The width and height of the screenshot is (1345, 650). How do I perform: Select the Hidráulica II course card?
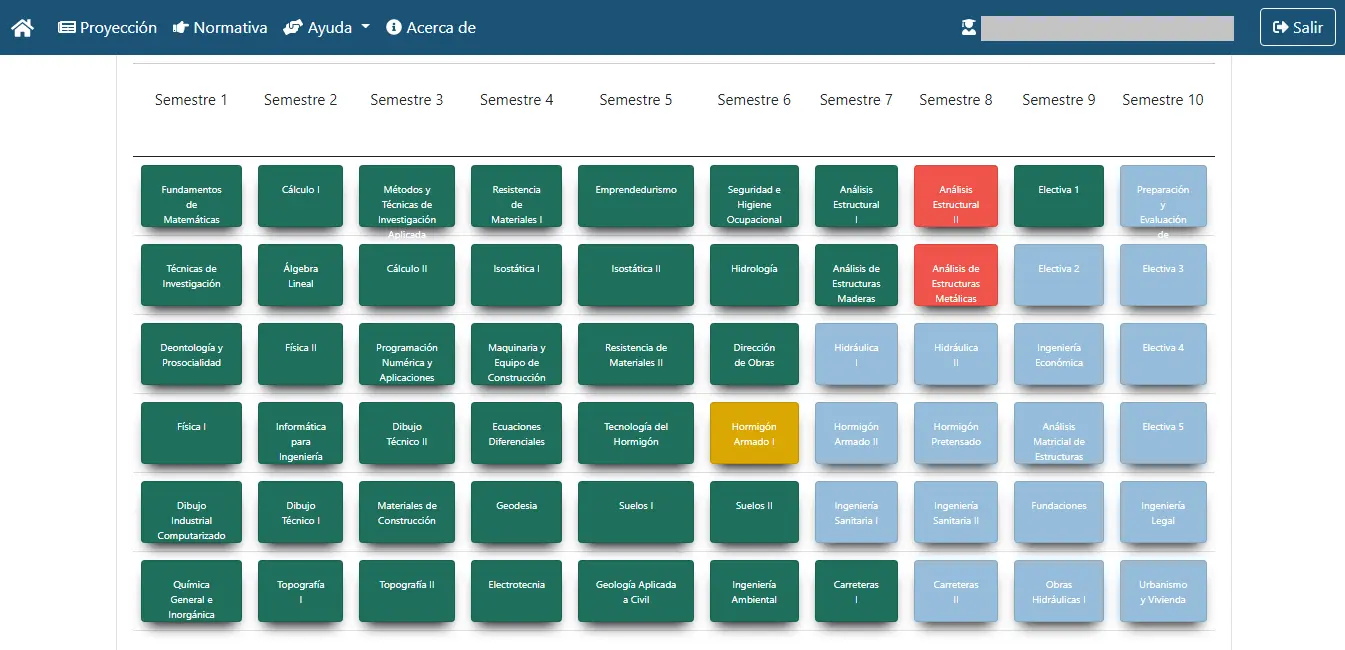(x=956, y=354)
